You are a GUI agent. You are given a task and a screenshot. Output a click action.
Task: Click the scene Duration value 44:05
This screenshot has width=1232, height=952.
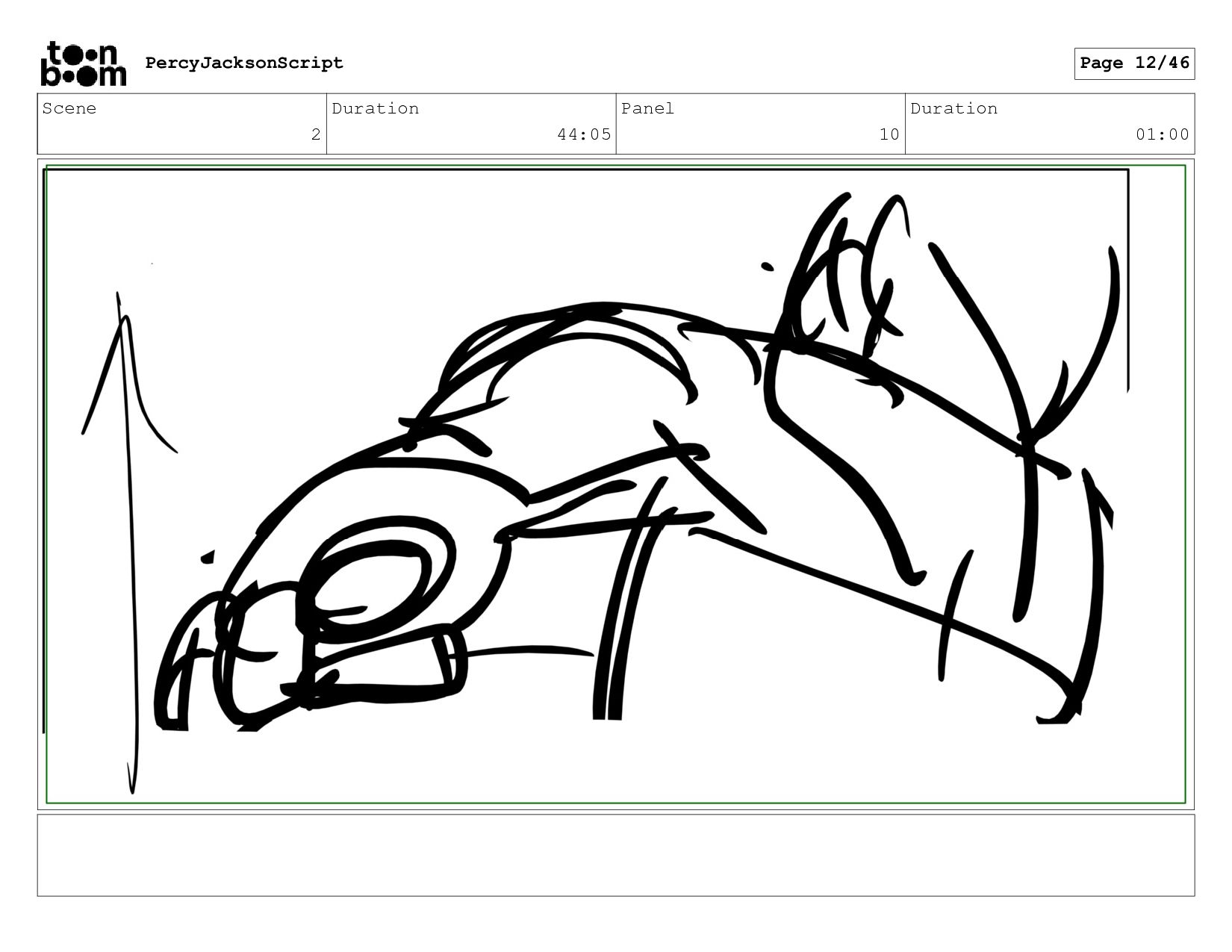click(x=584, y=134)
